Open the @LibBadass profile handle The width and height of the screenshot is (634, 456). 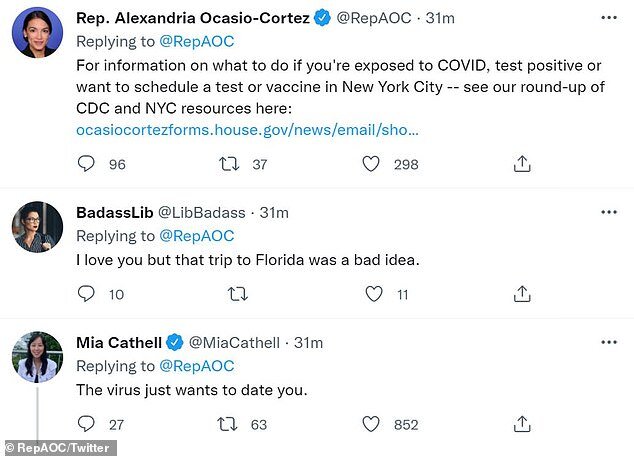(x=208, y=212)
